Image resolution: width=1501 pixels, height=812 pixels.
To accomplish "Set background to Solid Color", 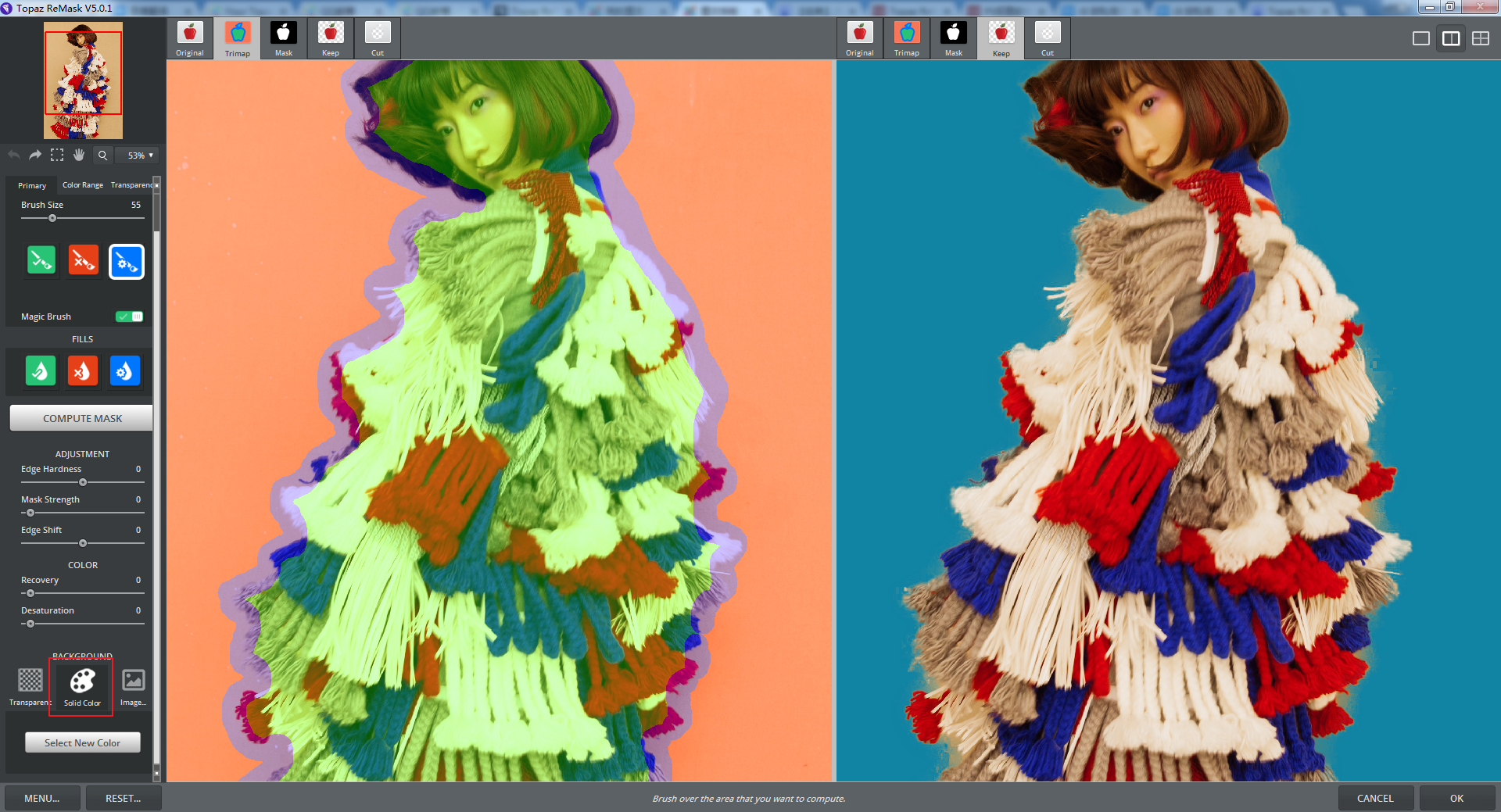I will (x=82, y=686).
